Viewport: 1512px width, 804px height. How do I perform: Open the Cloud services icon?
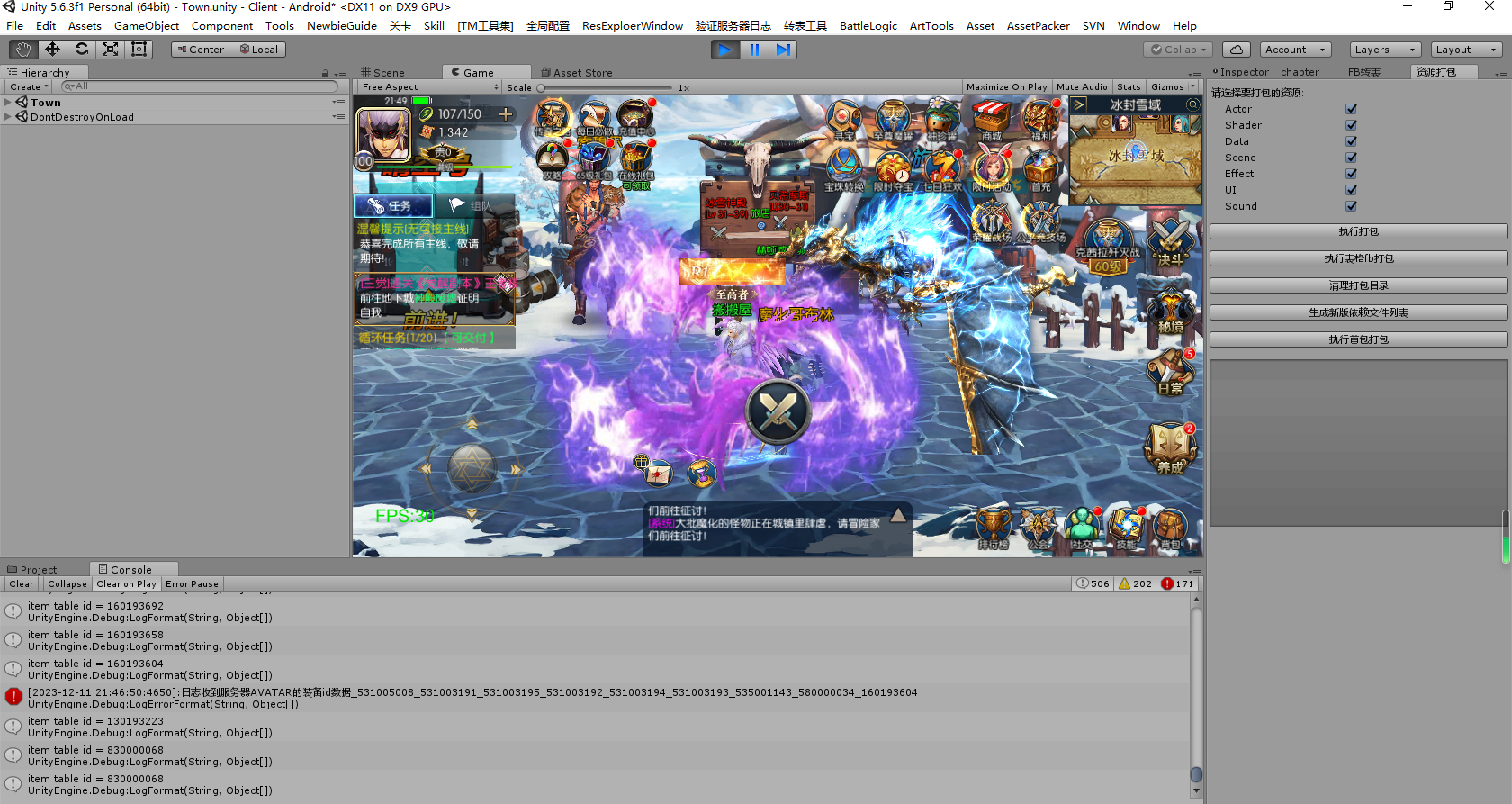(1237, 50)
